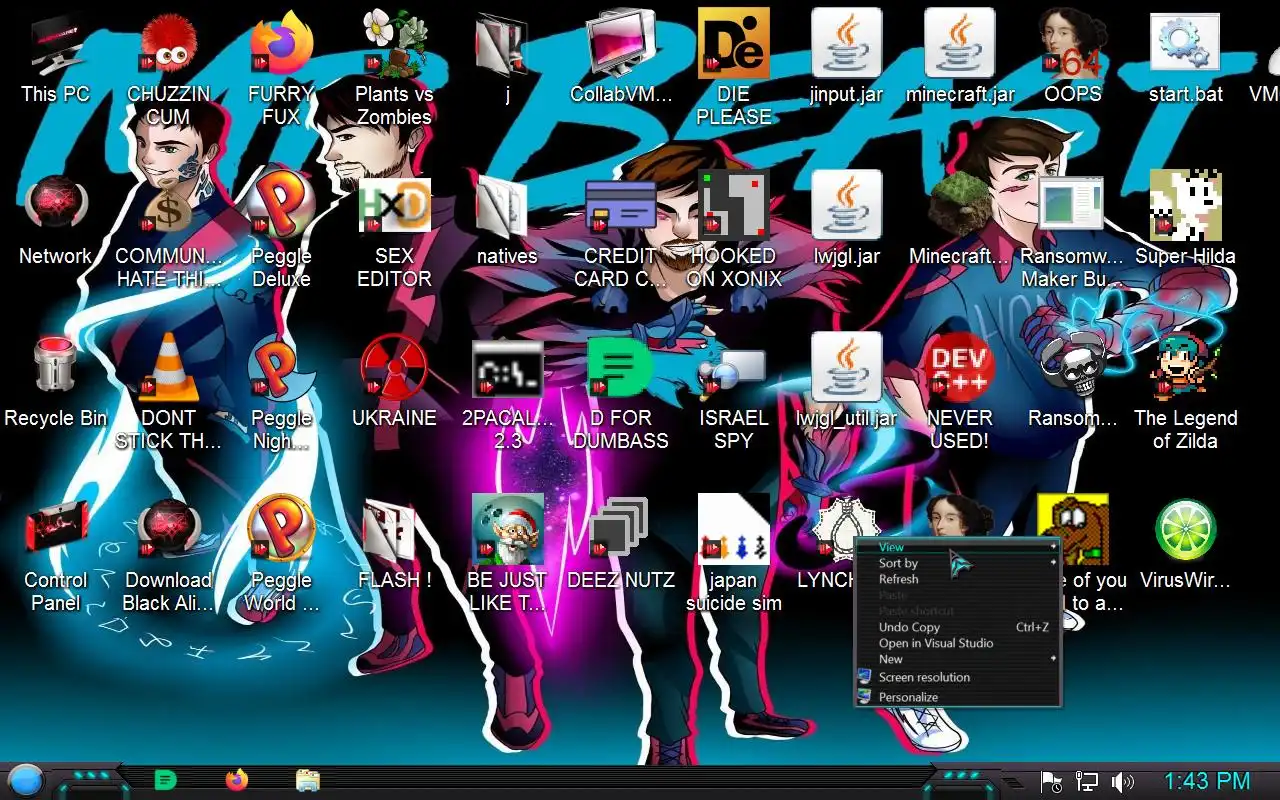Open the This PC desktop icon
1280x800 pixels.
[x=55, y=44]
